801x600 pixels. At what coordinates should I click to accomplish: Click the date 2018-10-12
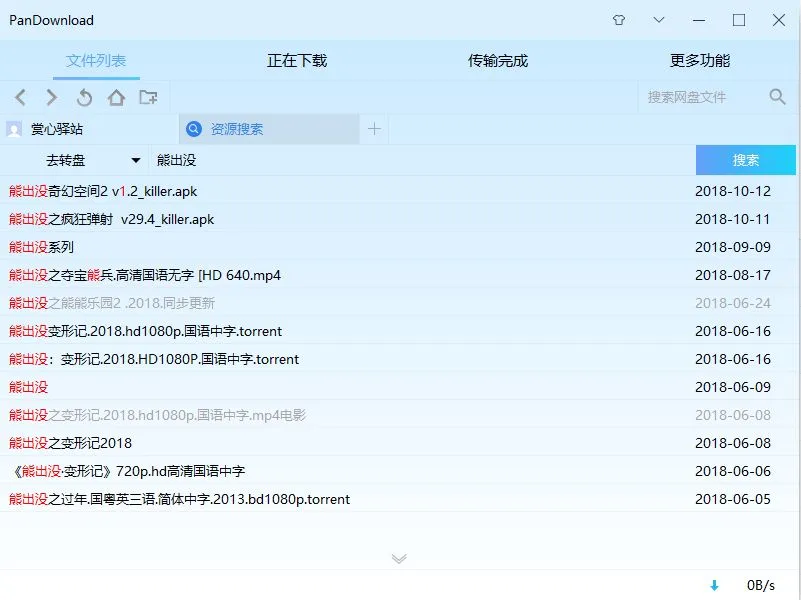[x=733, y=191]
